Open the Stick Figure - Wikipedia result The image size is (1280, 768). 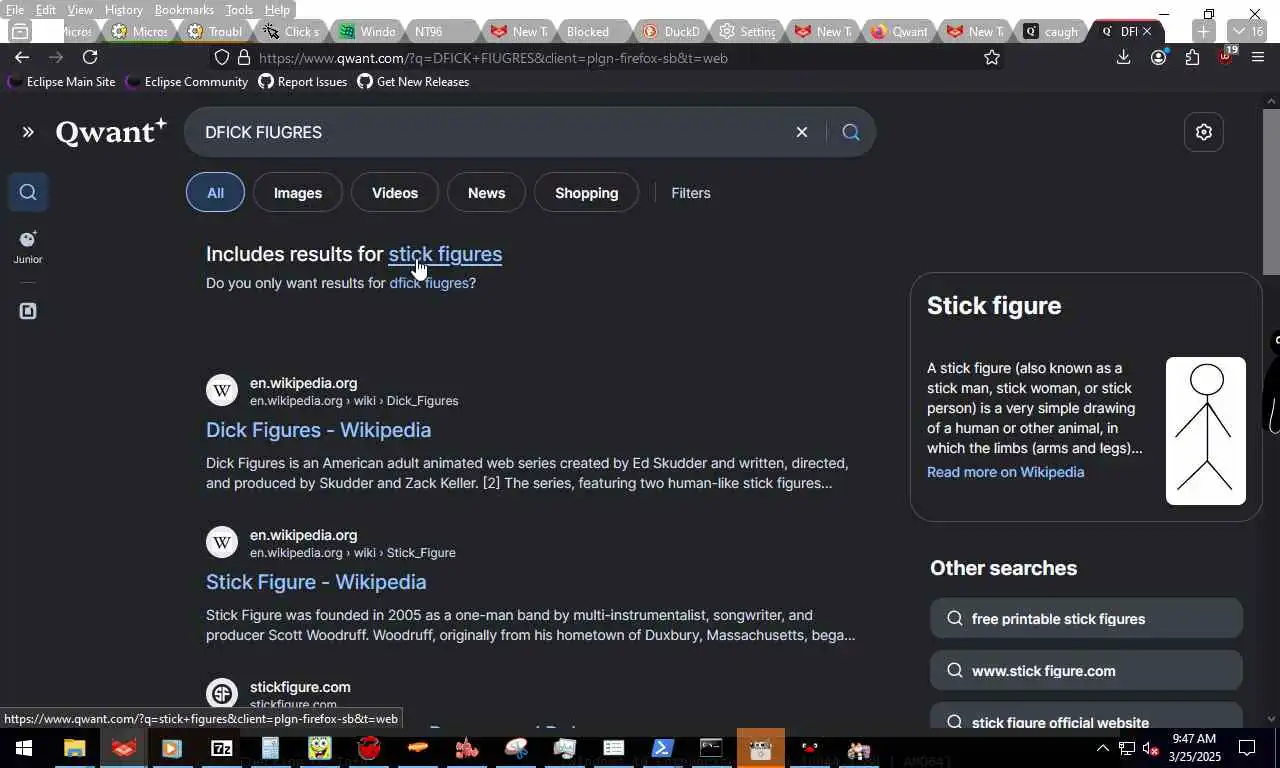pos(316,582)
